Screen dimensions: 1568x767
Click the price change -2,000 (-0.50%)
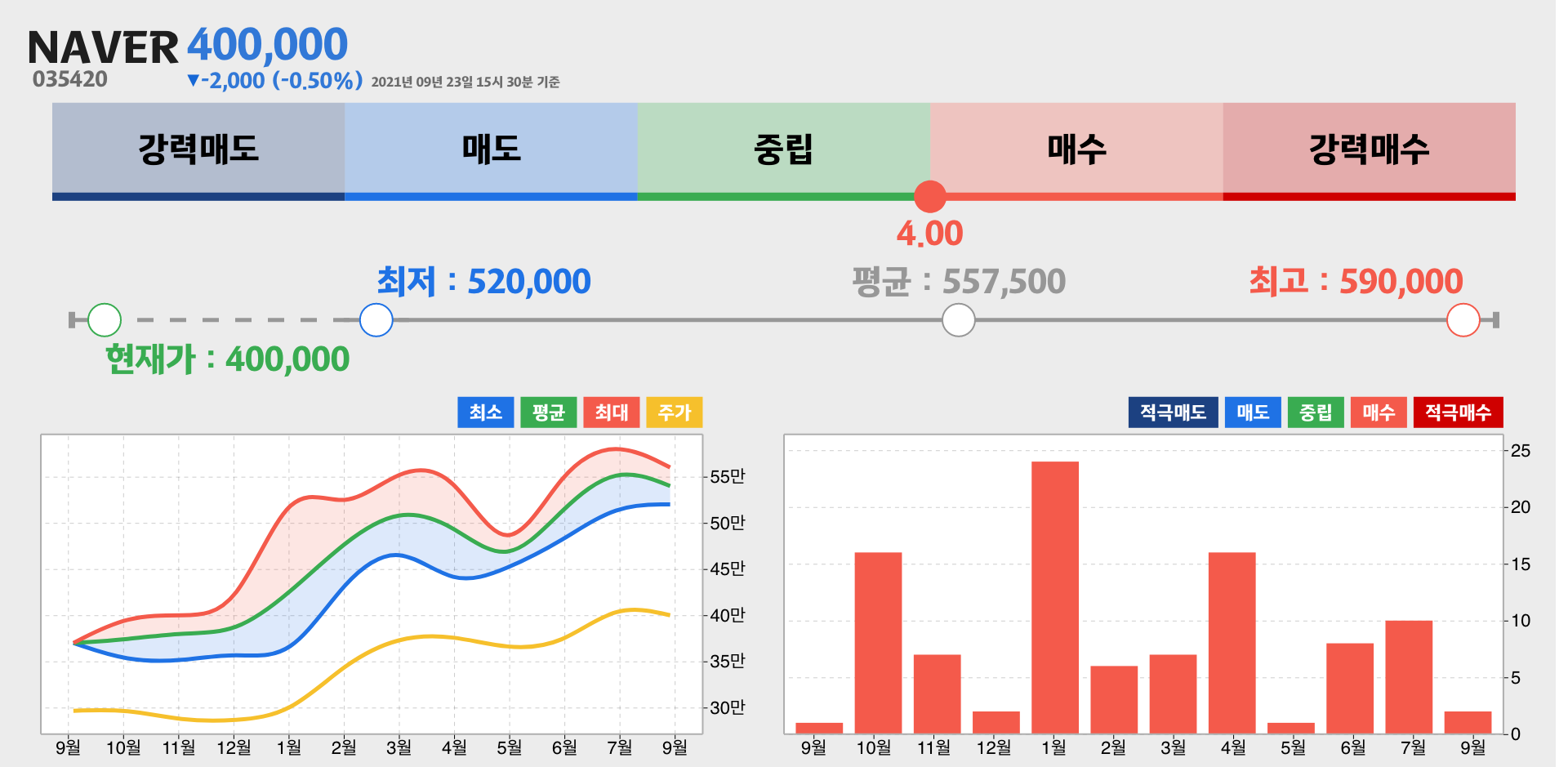click(x=275, y=81)
